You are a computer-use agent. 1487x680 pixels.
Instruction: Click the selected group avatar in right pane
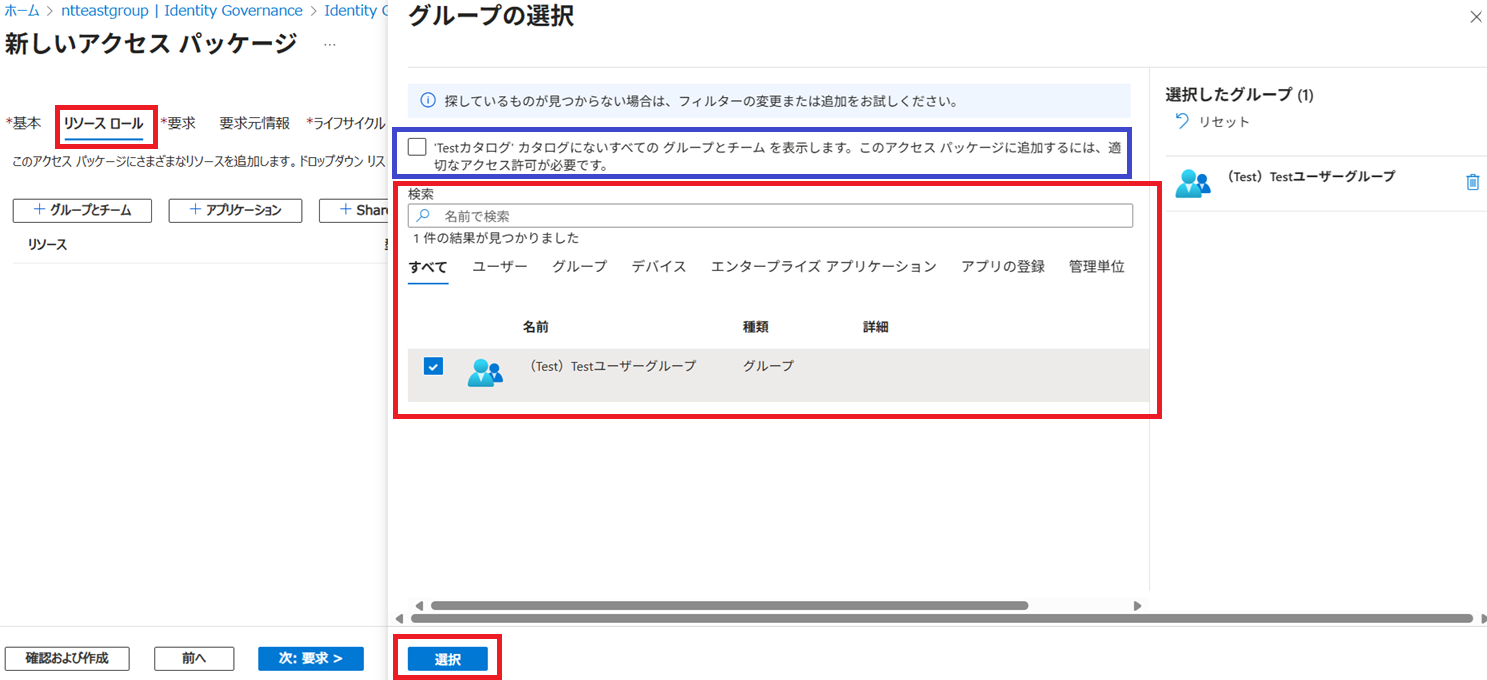[x=1193, y=183]
